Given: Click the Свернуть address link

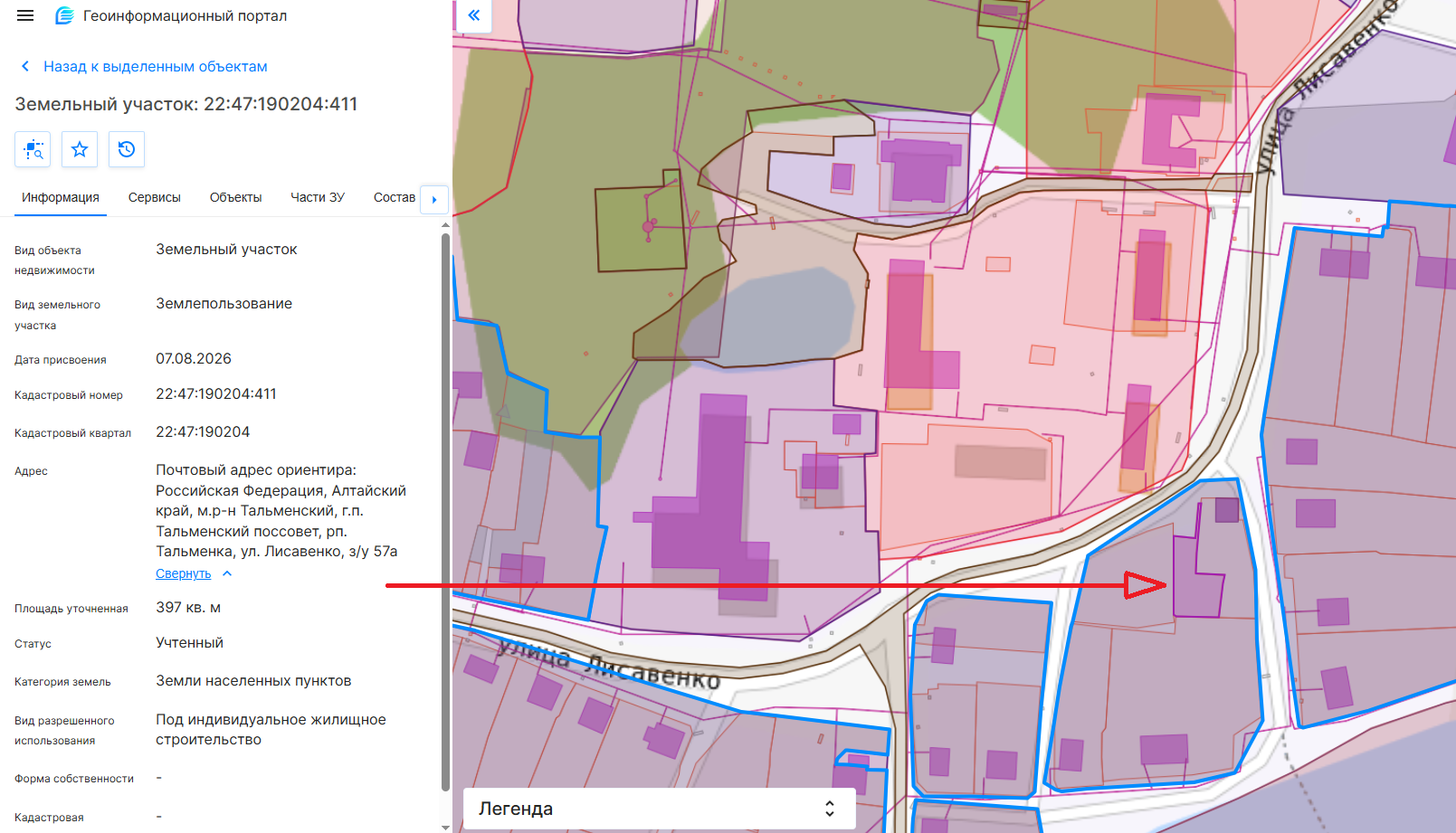Looking at the screenshot, I should (x=184, y=573).
